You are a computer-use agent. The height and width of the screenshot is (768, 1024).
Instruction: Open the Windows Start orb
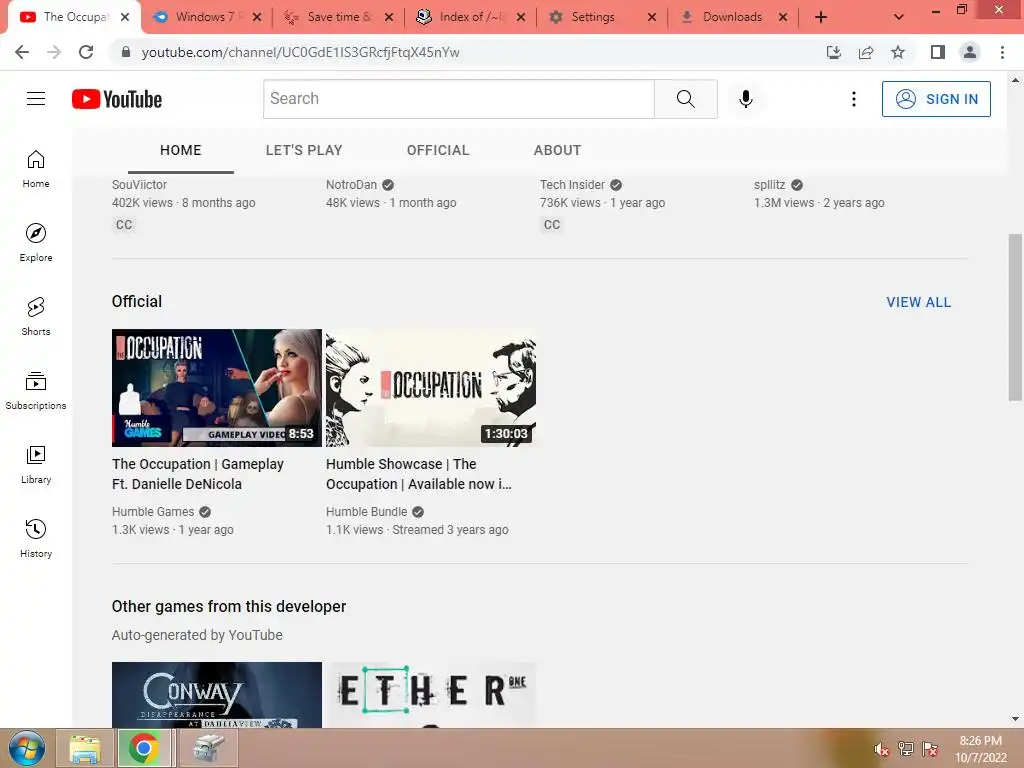(x=27, y=748)
